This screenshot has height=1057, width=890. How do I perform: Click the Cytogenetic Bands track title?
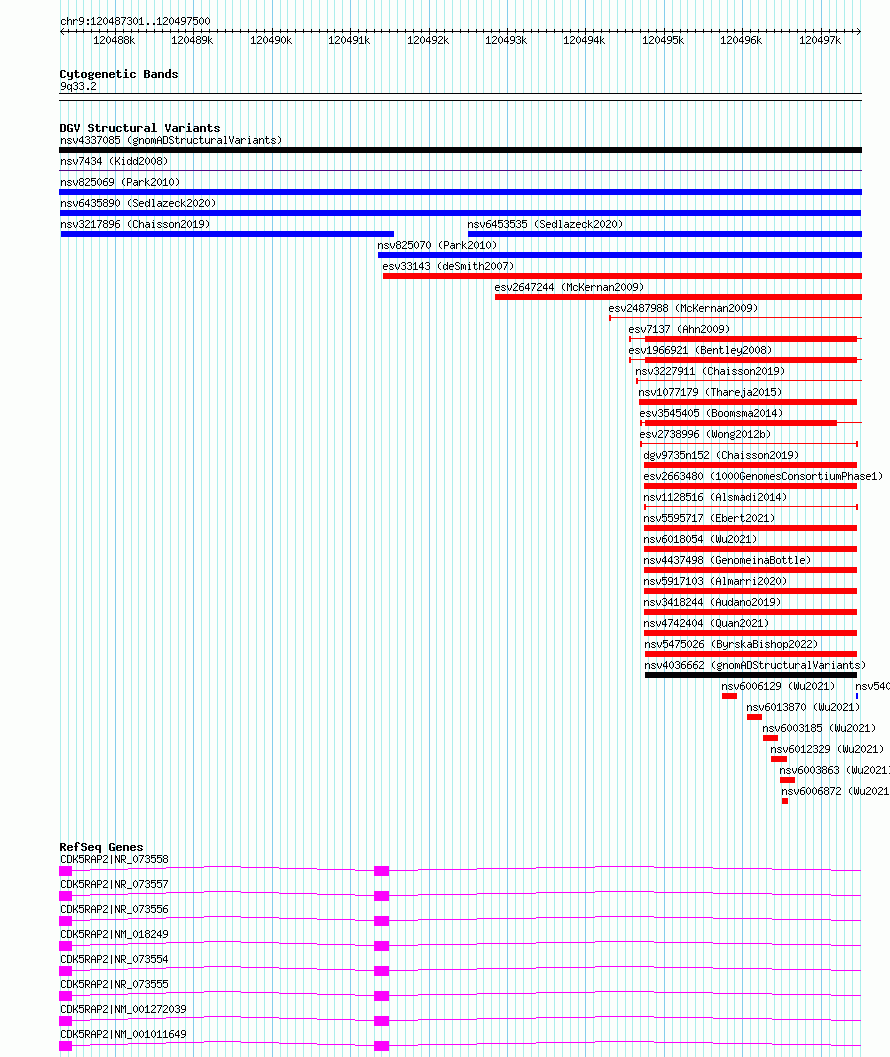(x=119, y=74)
